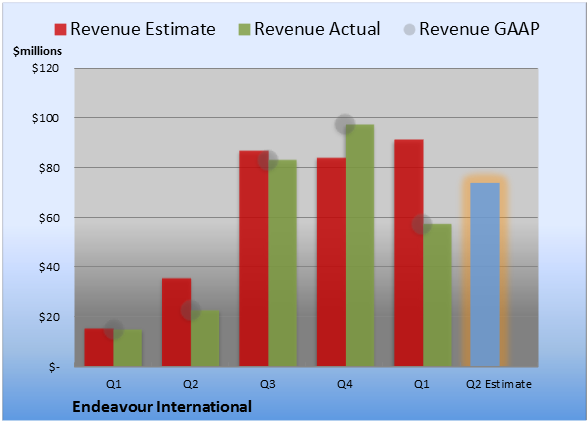Click the GAAP dot above Q3
Screen dimensions: 588x422
click(268, 160)
